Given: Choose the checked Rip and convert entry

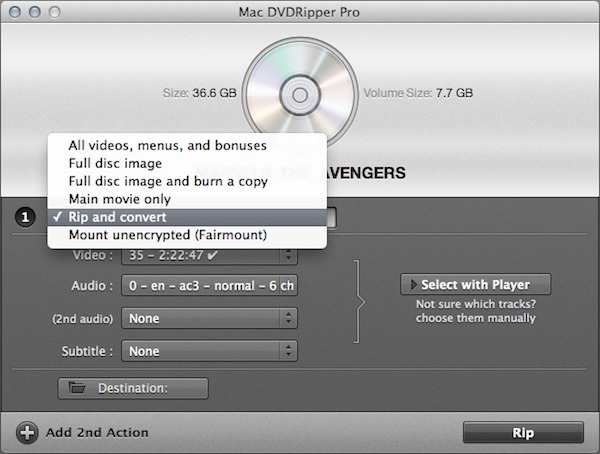Looking at the screenshot, I should pos(187,217).
